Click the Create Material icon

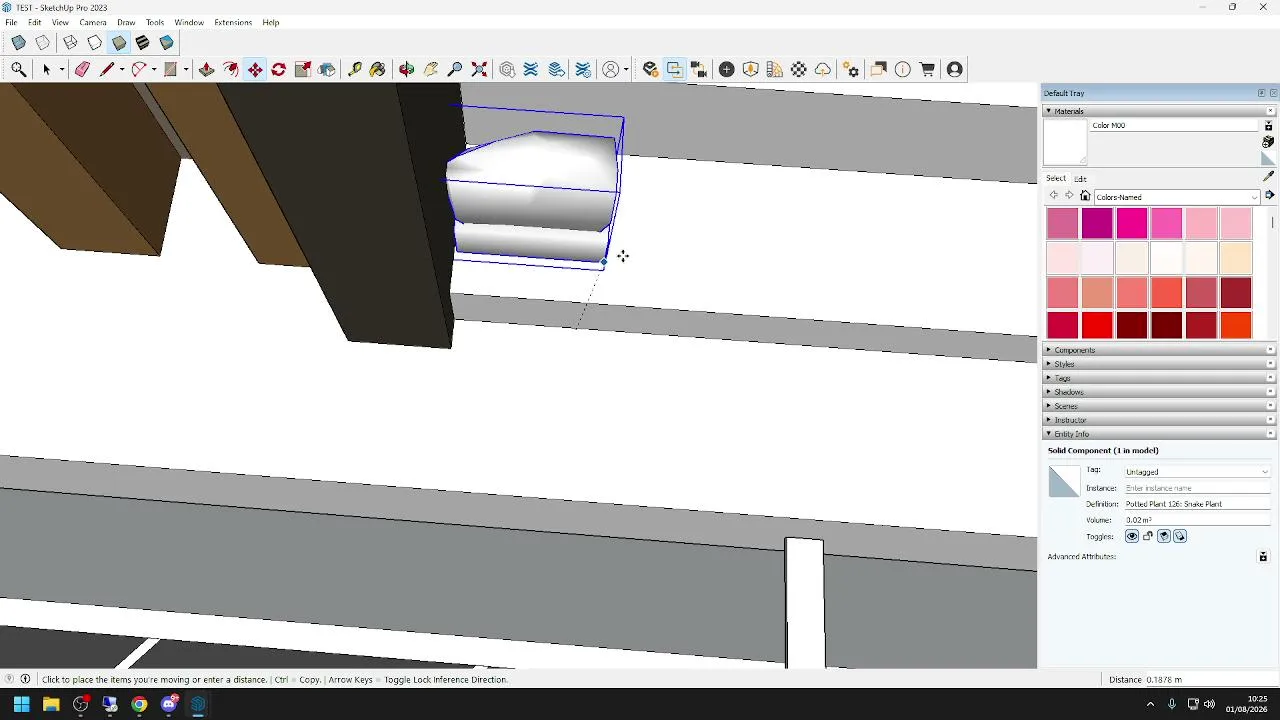pos(1268,142)
